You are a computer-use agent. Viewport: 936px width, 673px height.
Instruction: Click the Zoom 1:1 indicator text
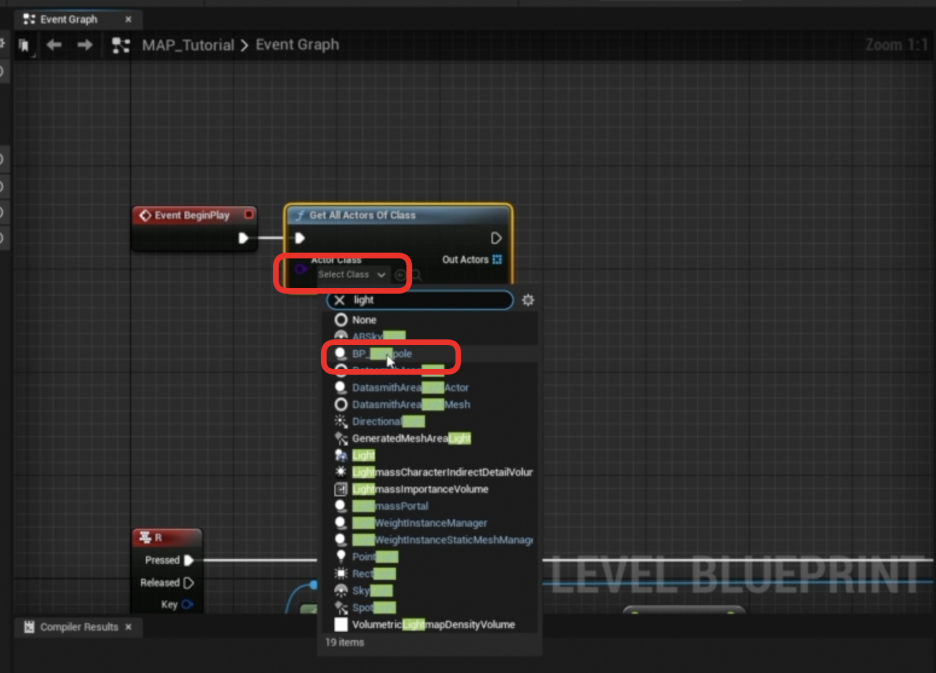tap(897, 45)
